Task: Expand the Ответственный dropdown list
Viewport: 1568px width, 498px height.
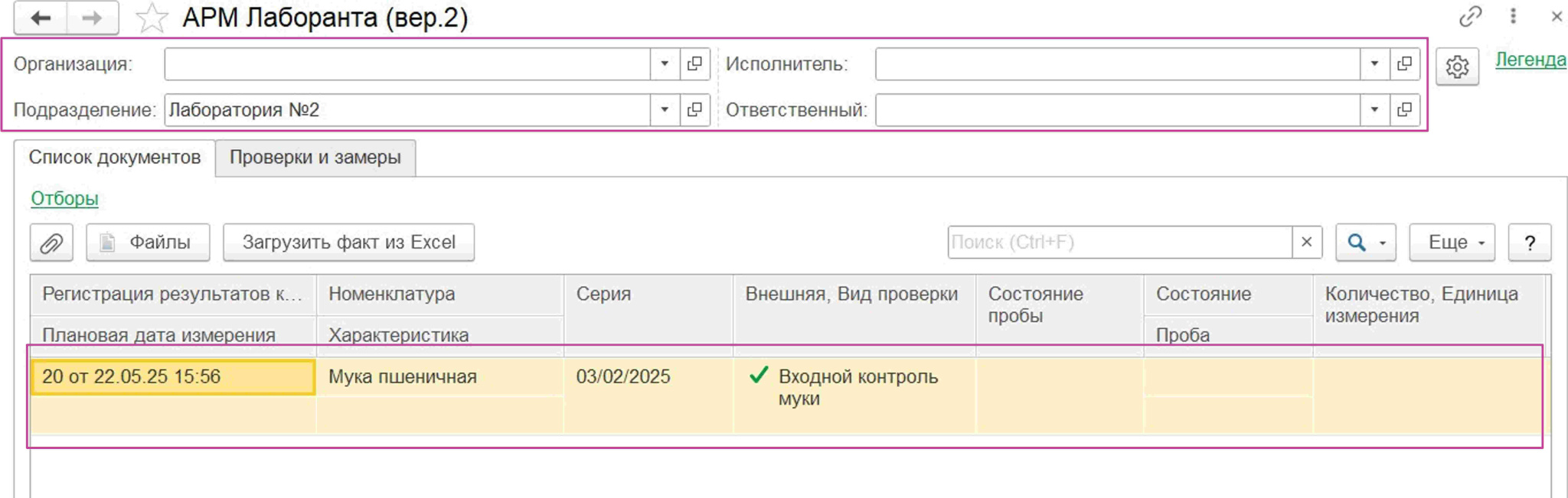Action: [x=1374, y=110]
